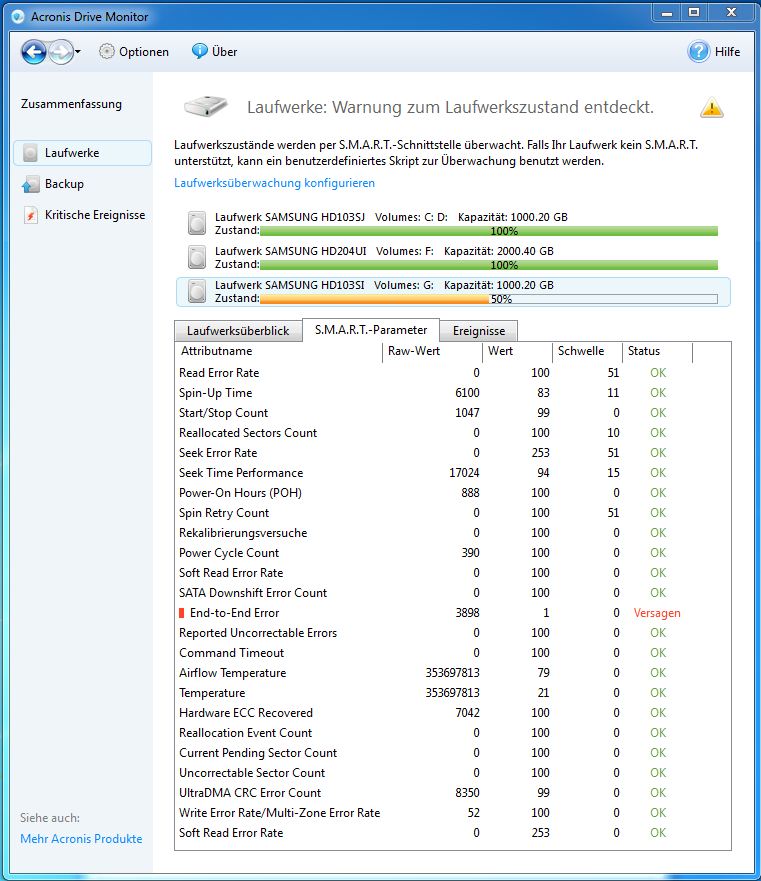The width and height of the screenshot is (761, 881).
Task: Click the Laufwerke sidebar drive icon
Action: (30, 153)
